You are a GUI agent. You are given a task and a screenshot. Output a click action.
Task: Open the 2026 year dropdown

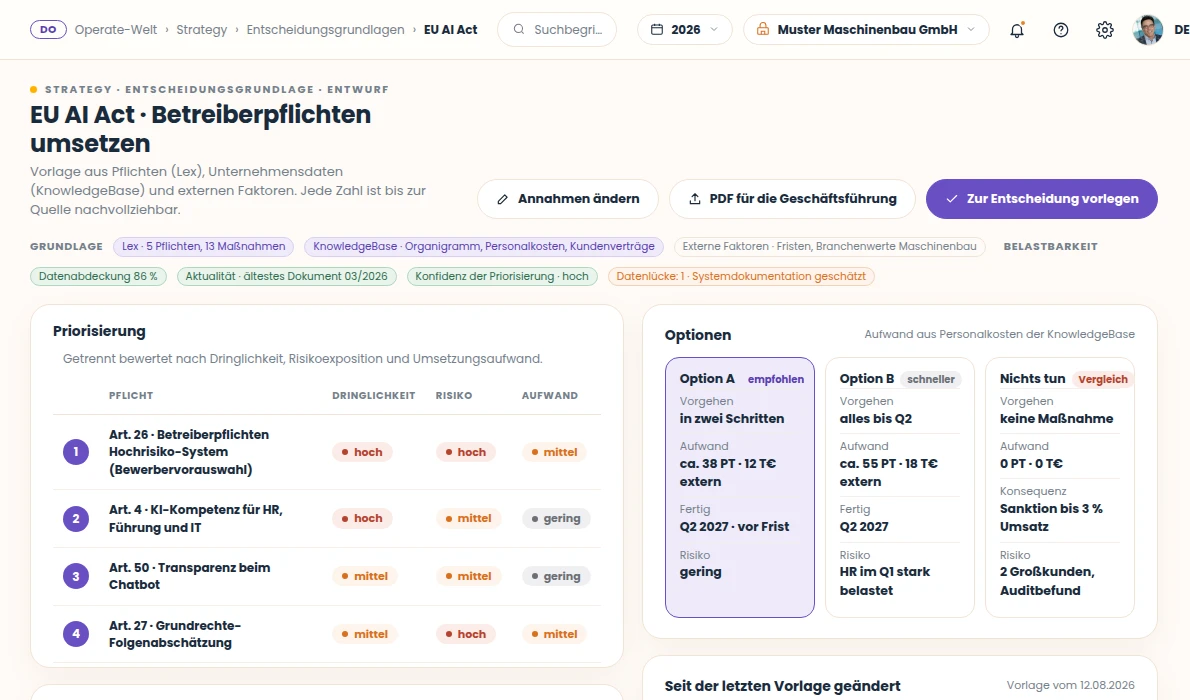coord(685,30)
